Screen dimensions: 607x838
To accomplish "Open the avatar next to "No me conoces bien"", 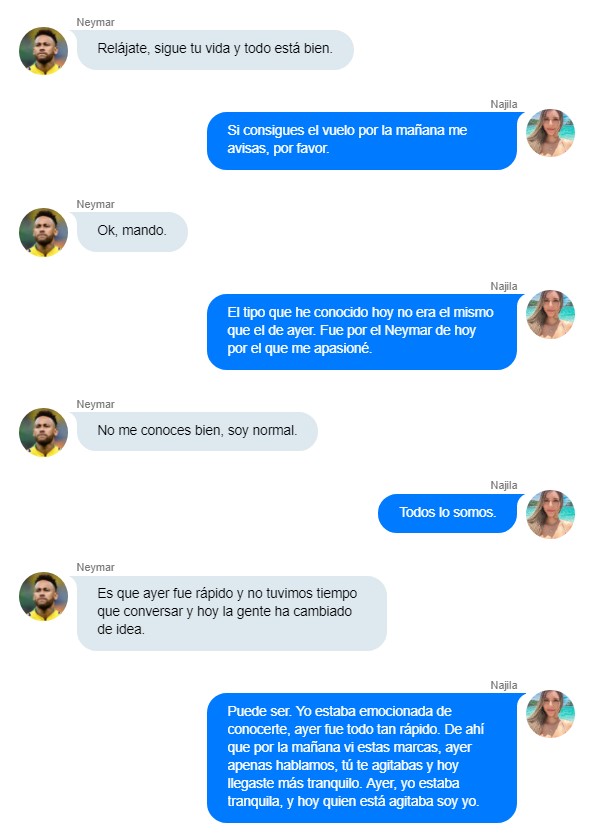I will point(43,432).
